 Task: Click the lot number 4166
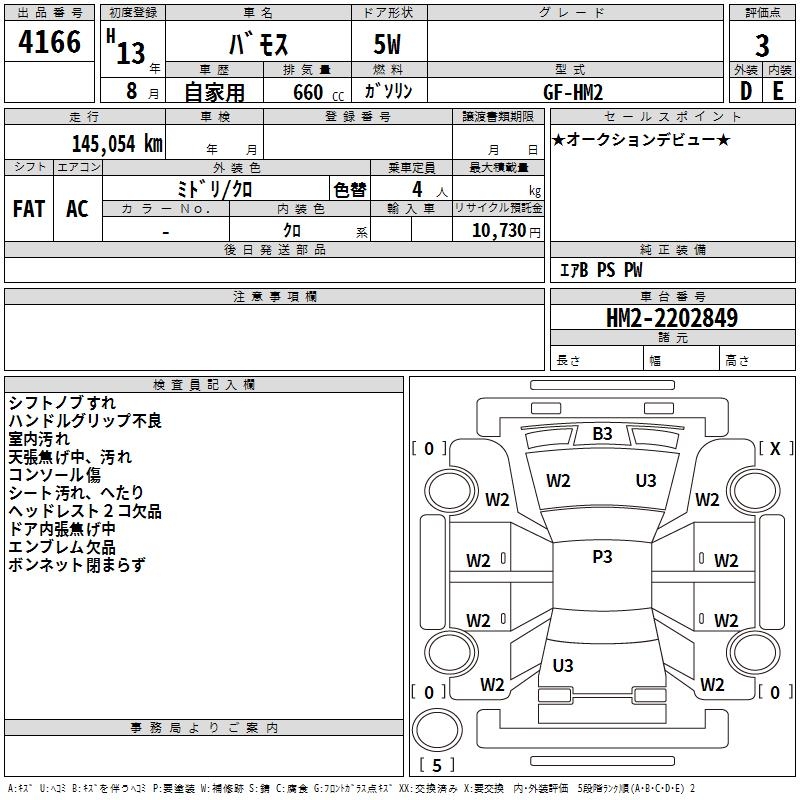tap(50, 44)
